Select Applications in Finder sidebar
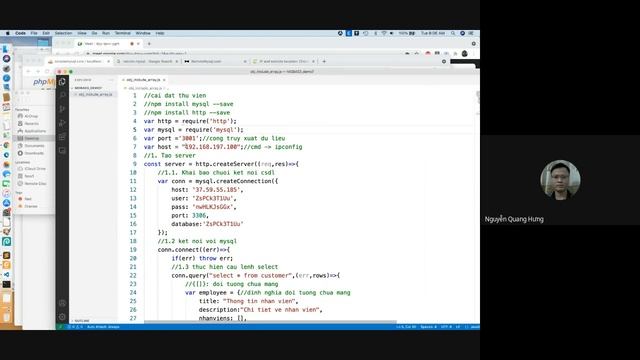640x360 pixels. (x=35, y=131)
